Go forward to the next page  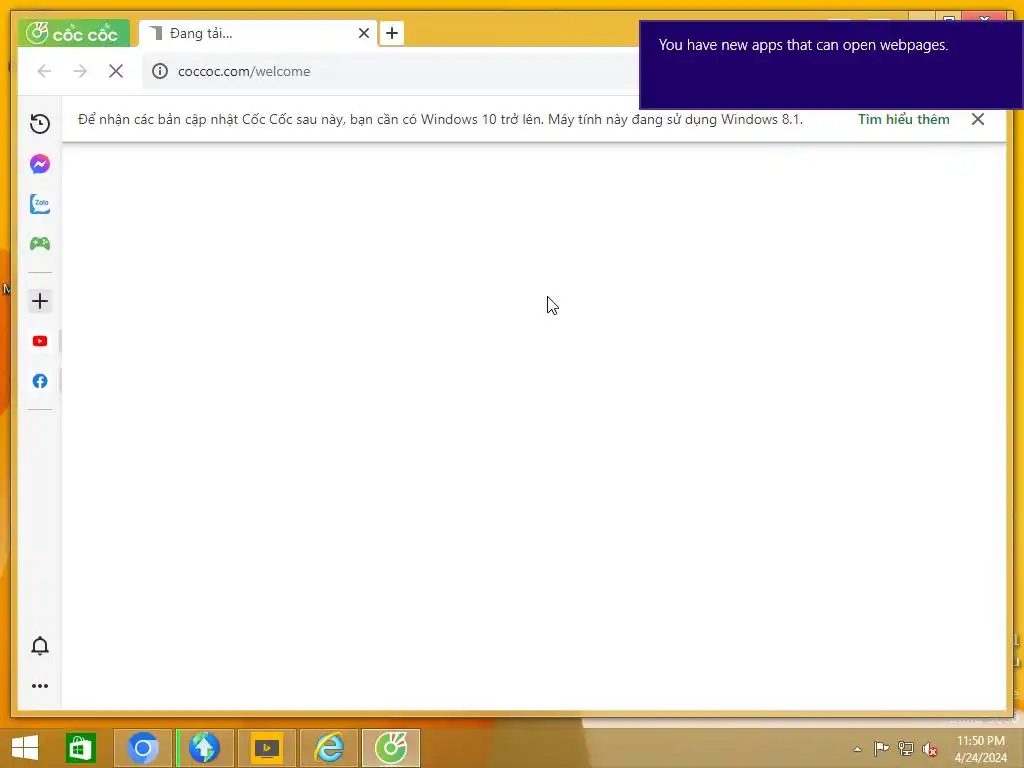coord(80,71)
